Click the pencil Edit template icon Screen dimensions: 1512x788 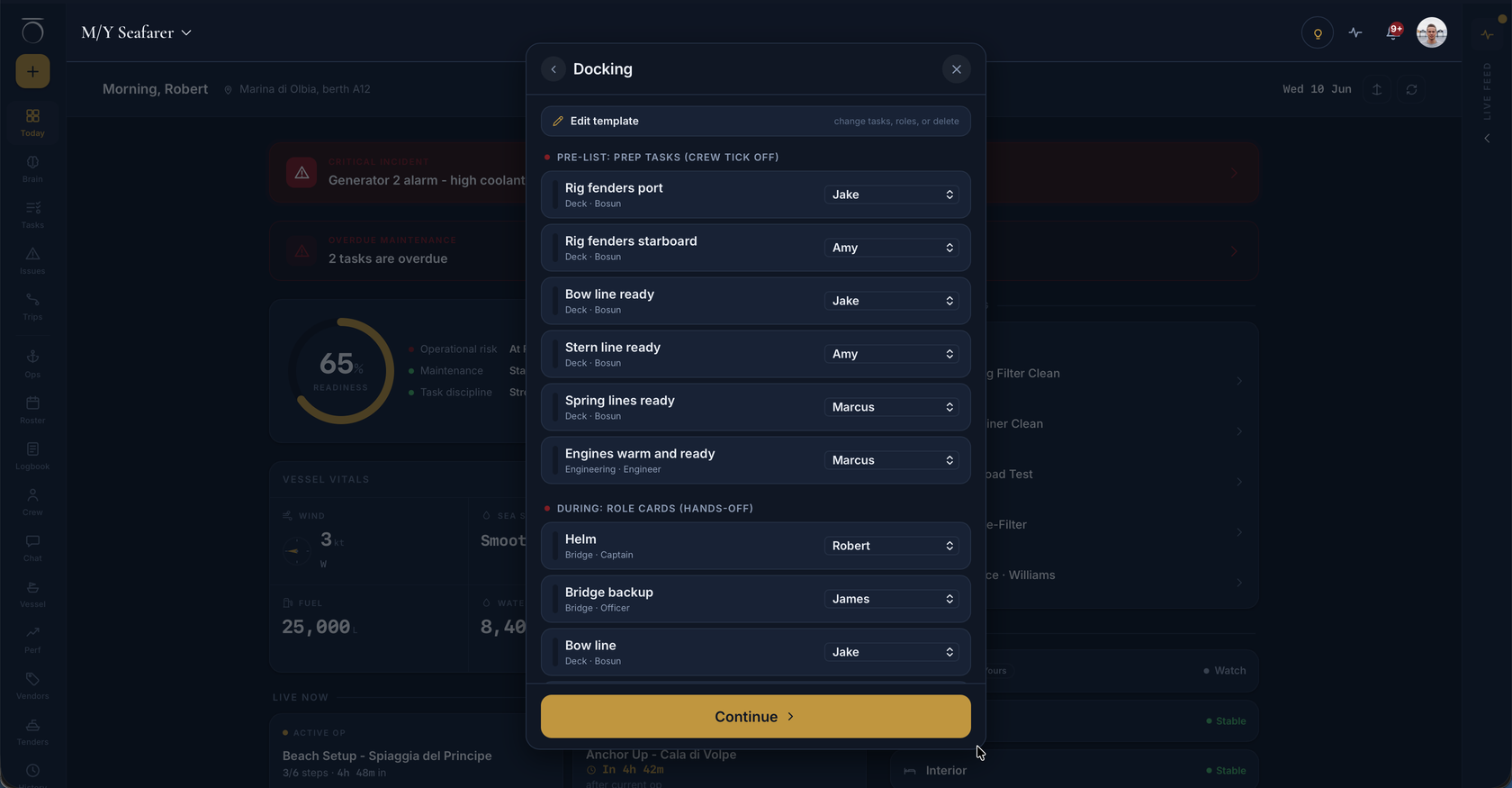pos(558,121)
